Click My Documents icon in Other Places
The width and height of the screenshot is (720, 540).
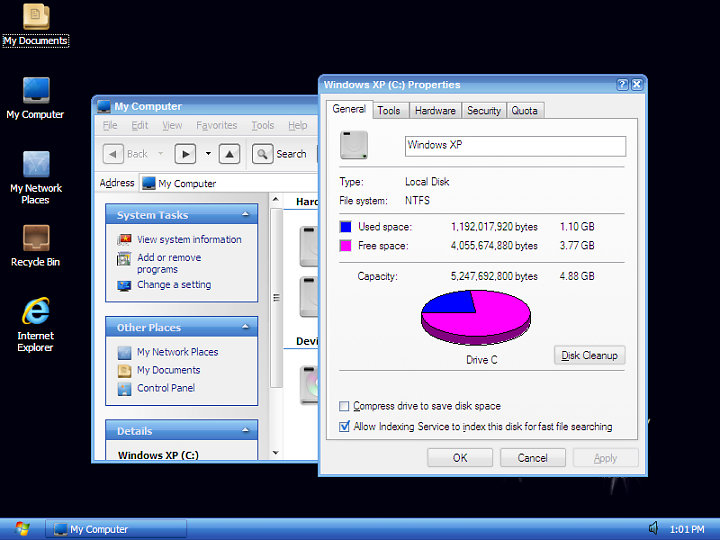pos(124,370)
